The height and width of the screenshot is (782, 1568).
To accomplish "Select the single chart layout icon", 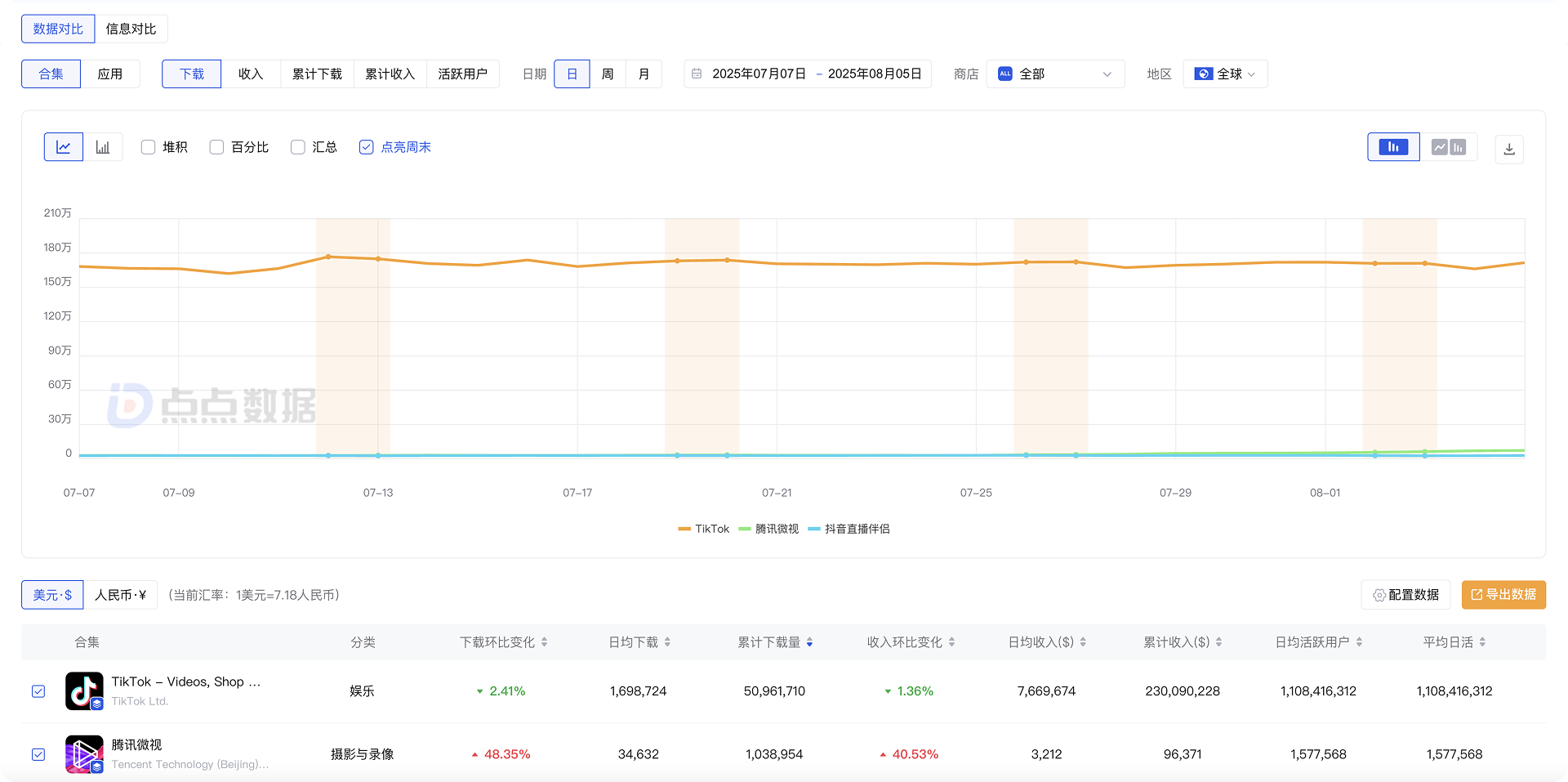I will [x=1393, y=147].
